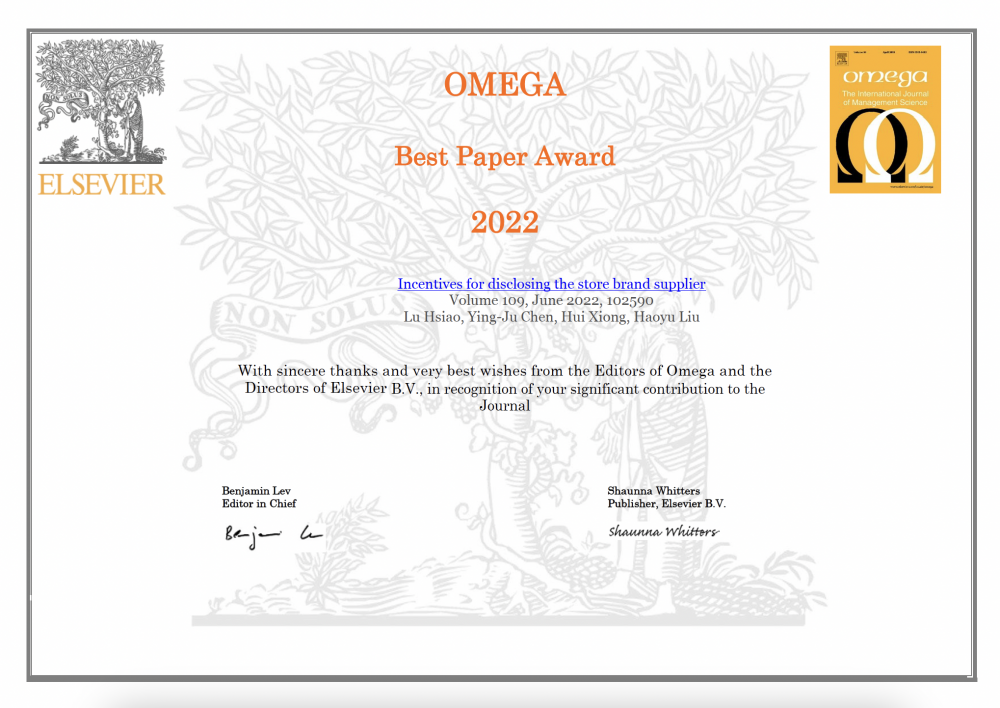
Task: Click the 'omega' title on journal cover
Action: pyautogui.click(x=885, y=76)
